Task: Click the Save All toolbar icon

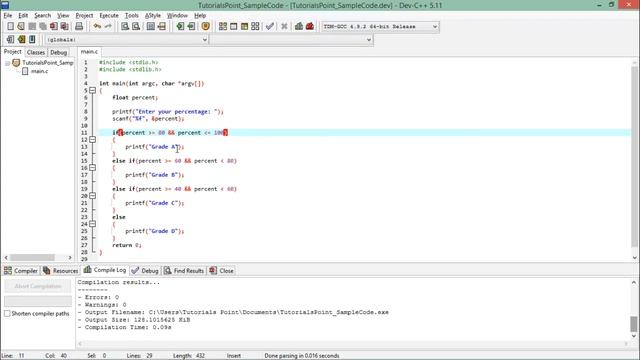Action: pos(43,27)
